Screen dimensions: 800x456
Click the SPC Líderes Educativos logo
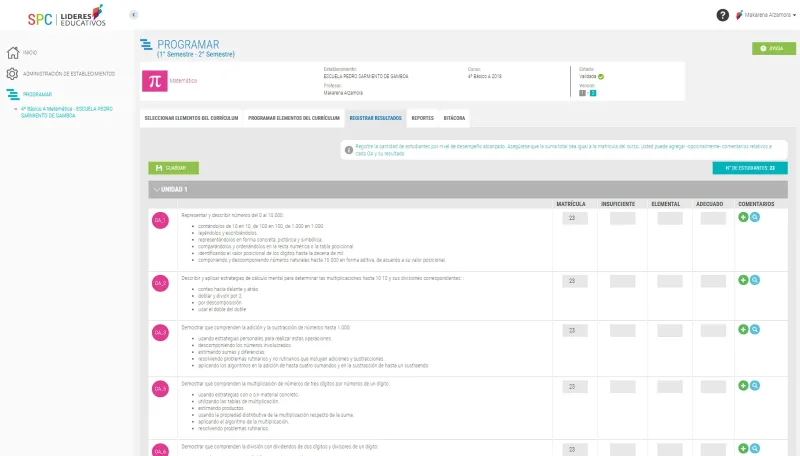point(67,16)
